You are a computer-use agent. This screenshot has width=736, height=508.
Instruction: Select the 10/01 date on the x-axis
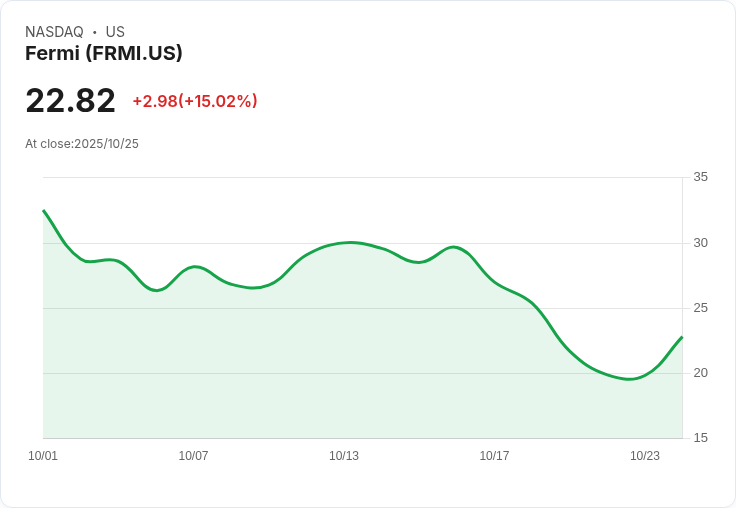(43, 456)
